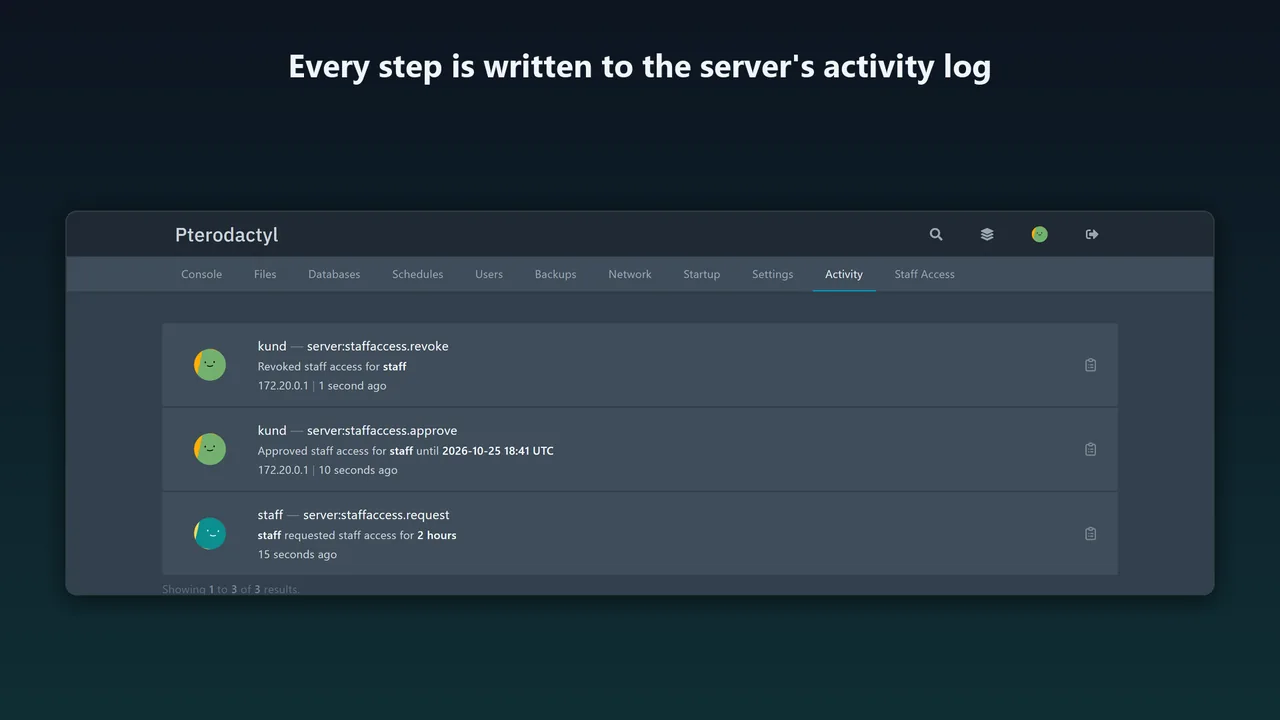Click server:staffaccess.request event name
The image size is (1280, 720).
pos(376,515)
